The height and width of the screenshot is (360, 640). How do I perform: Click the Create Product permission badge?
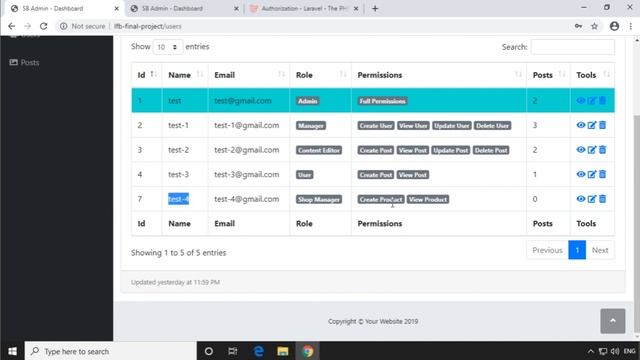381,199
